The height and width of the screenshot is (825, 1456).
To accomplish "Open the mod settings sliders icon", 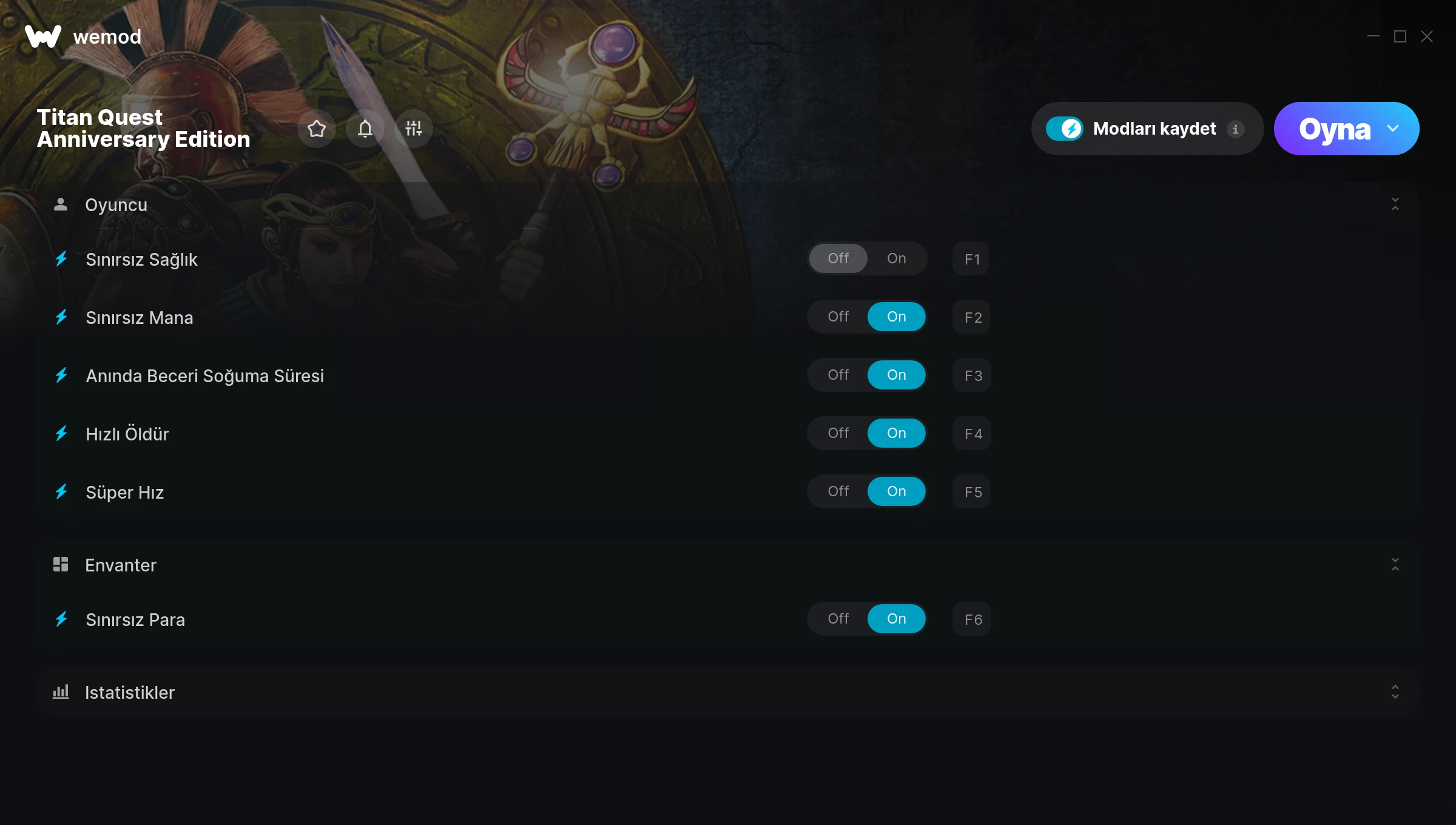I will click(414, 129).
